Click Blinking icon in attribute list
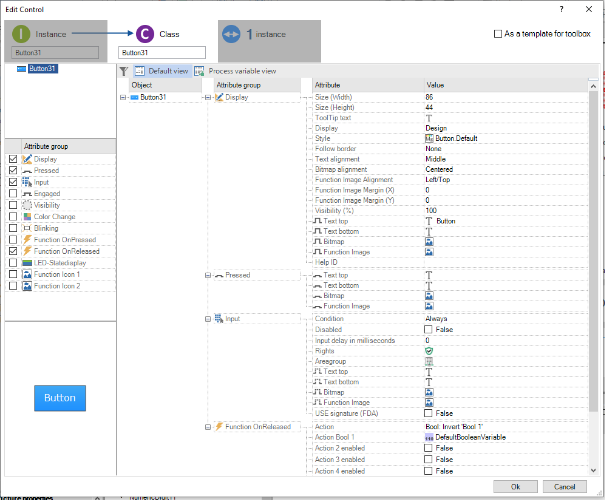605x501 pixels. tap(27, 228)
